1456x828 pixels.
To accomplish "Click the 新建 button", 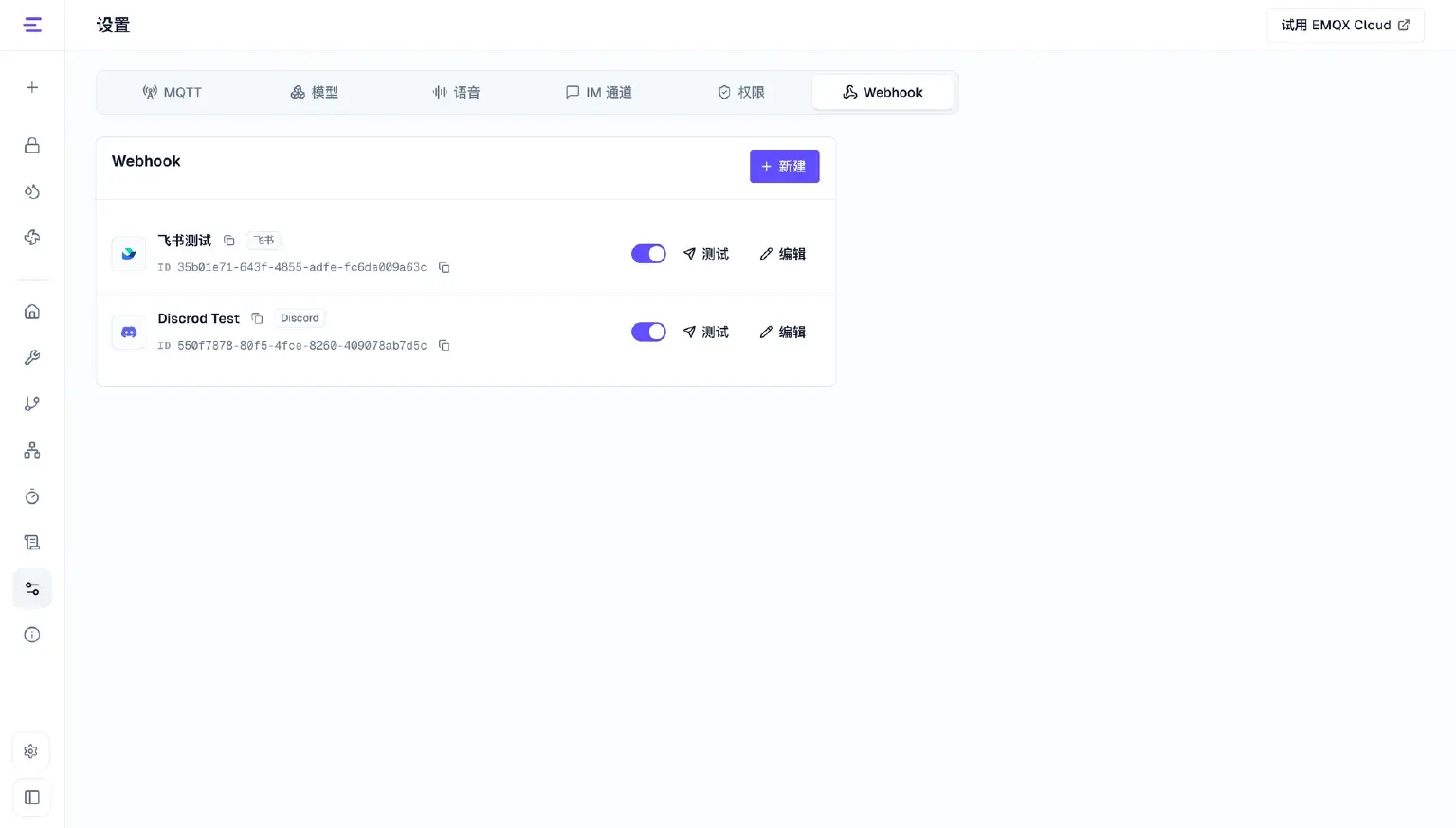I will 784,167.
